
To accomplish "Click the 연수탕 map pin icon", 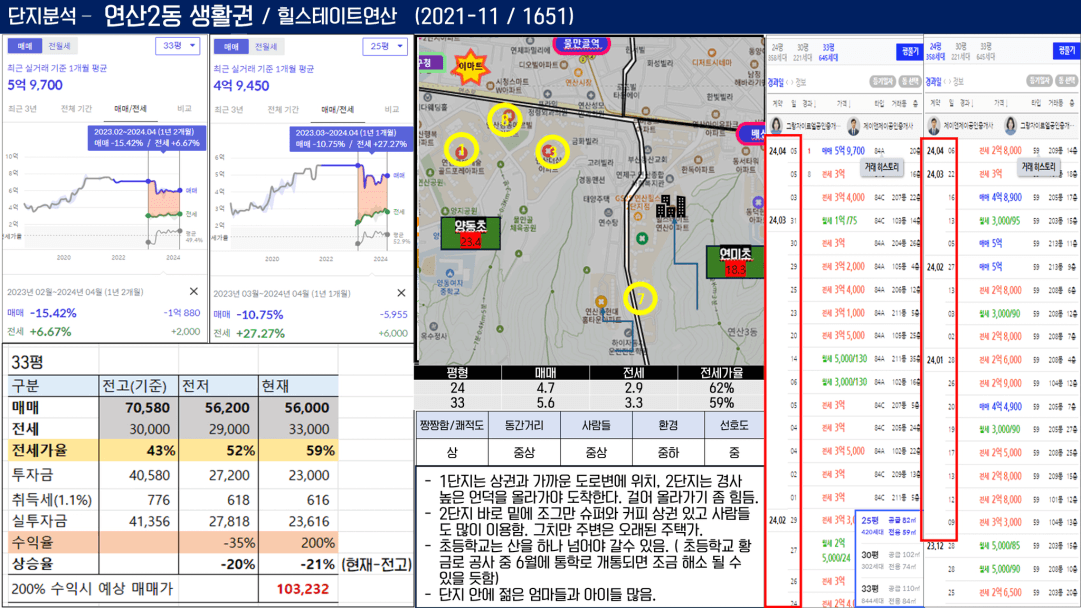I will [x=607, y=212].
